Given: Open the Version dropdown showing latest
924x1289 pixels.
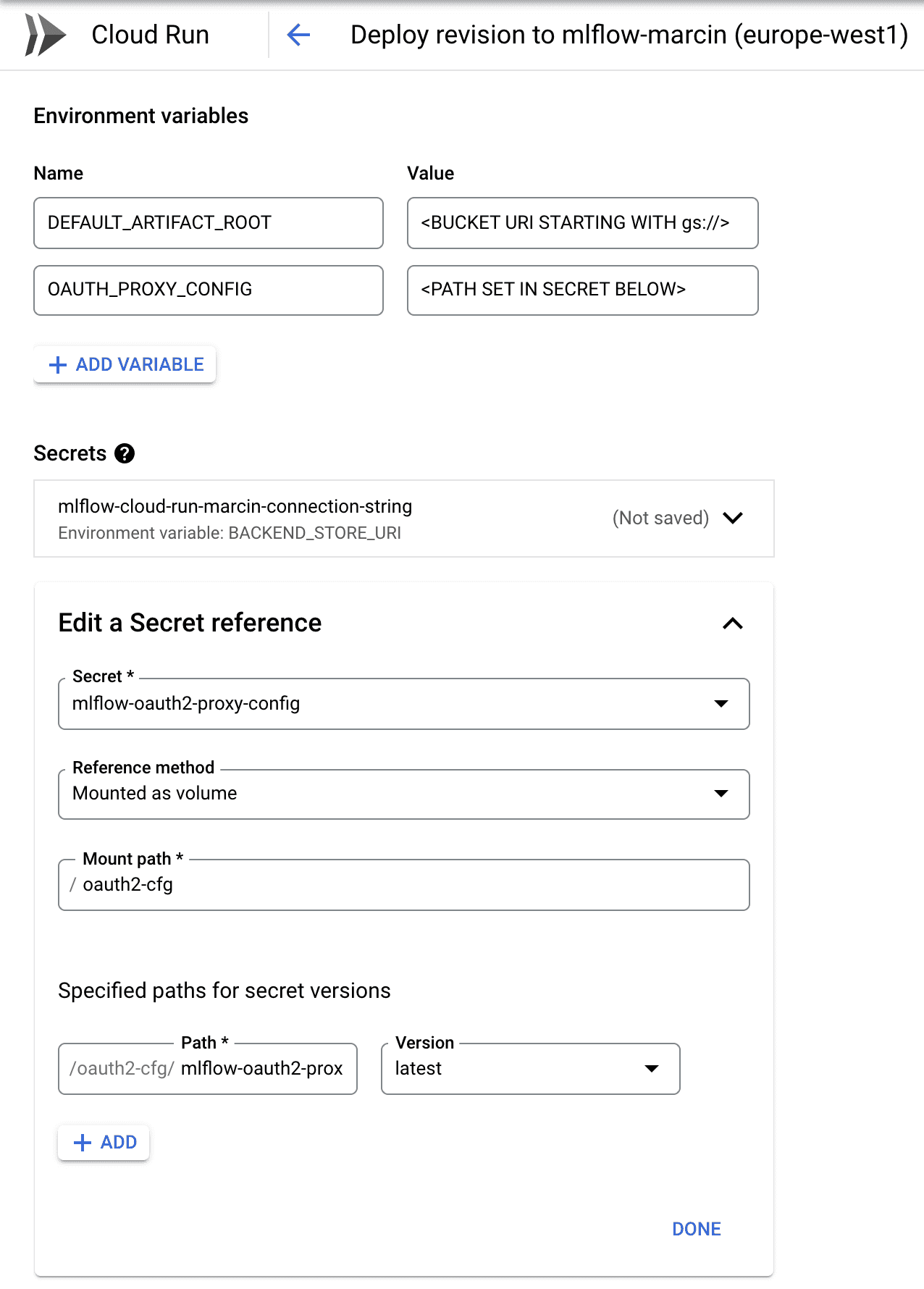Looking at the screenshot, I should [x=531, y=1069].
